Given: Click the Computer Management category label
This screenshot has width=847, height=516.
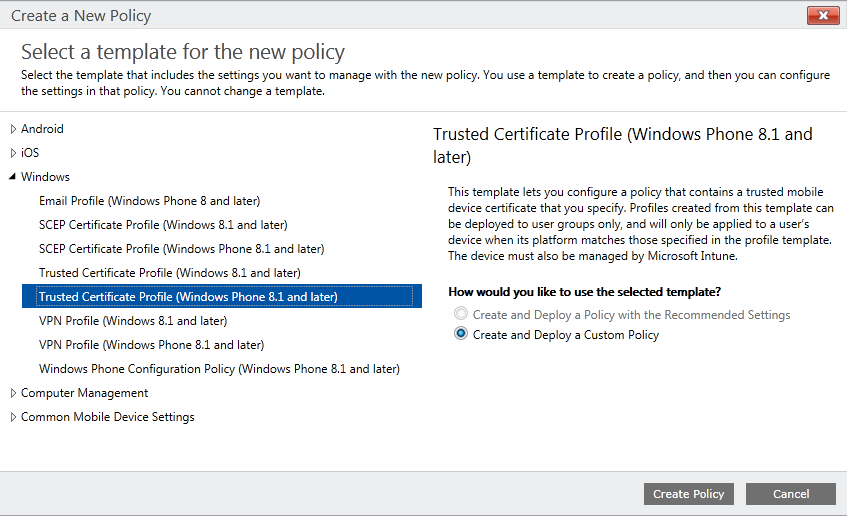Looking at the screenshot, I should [84, 393].
